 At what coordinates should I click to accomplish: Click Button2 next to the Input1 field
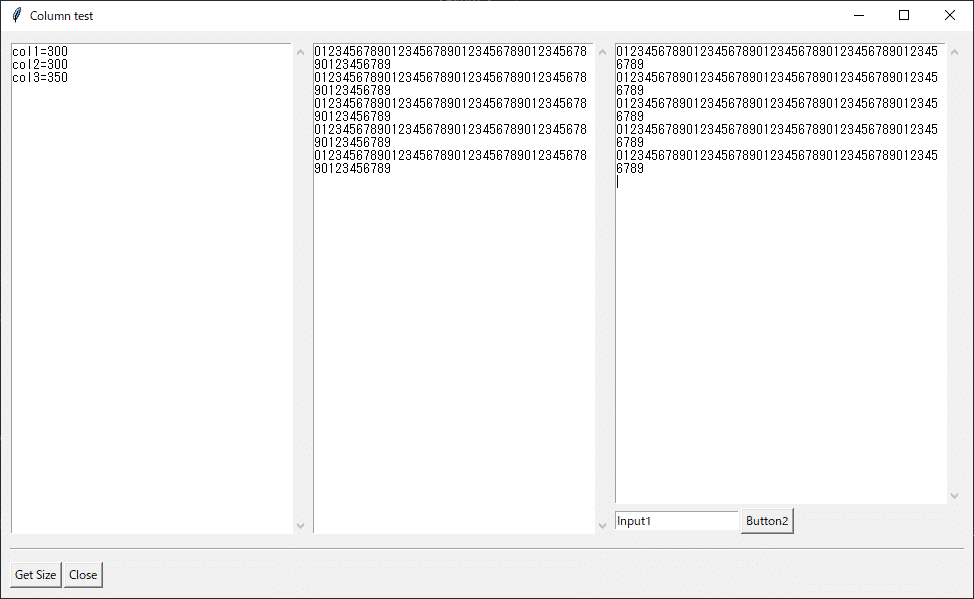coord(767,521)
